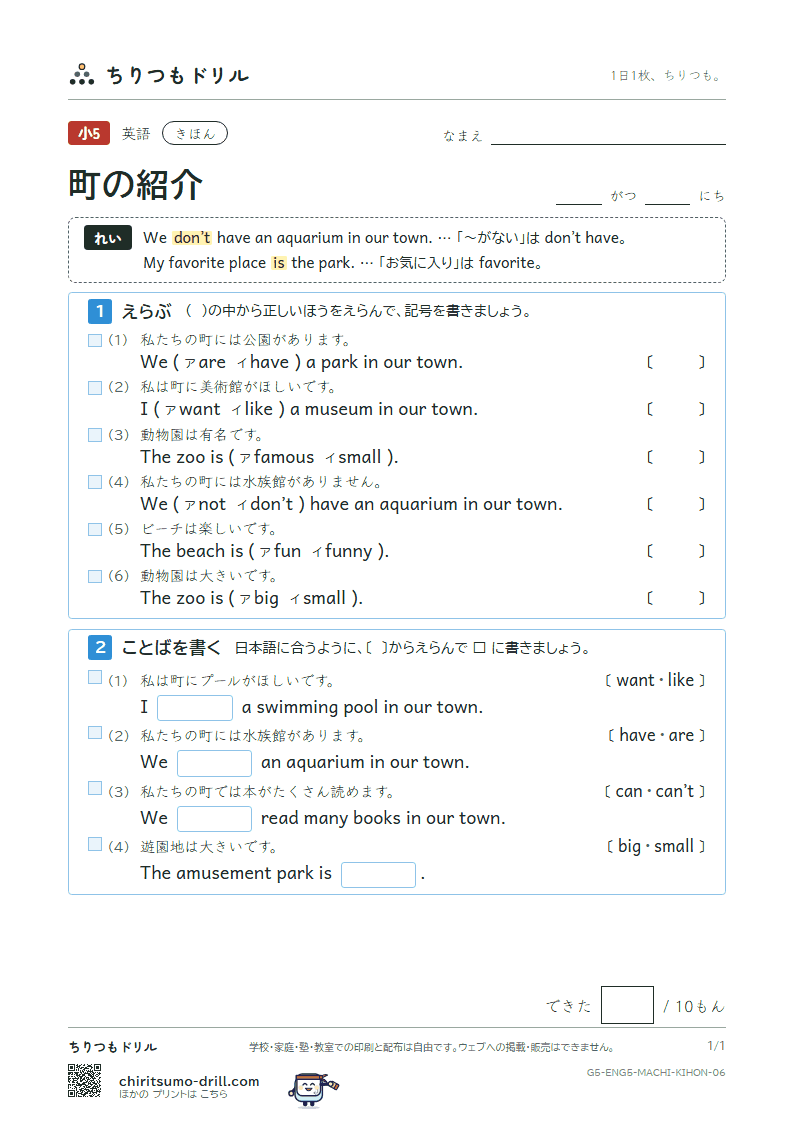Check the box for section 2 question (3)
The image size is (794, 1123).
(x=95, y=788)
